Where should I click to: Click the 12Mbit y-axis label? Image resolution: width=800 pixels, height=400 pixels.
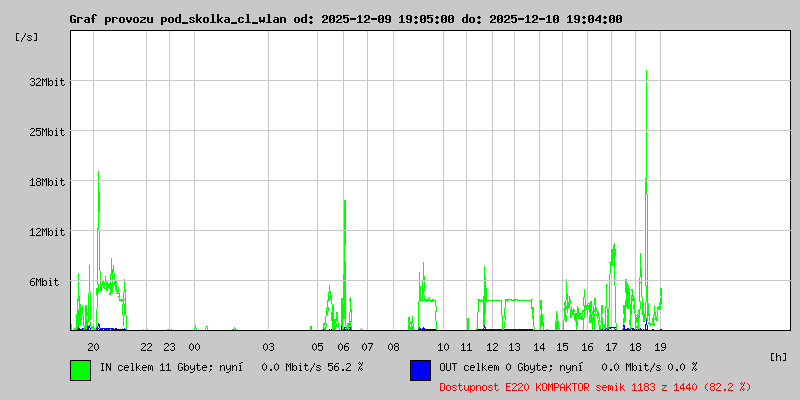47,232
